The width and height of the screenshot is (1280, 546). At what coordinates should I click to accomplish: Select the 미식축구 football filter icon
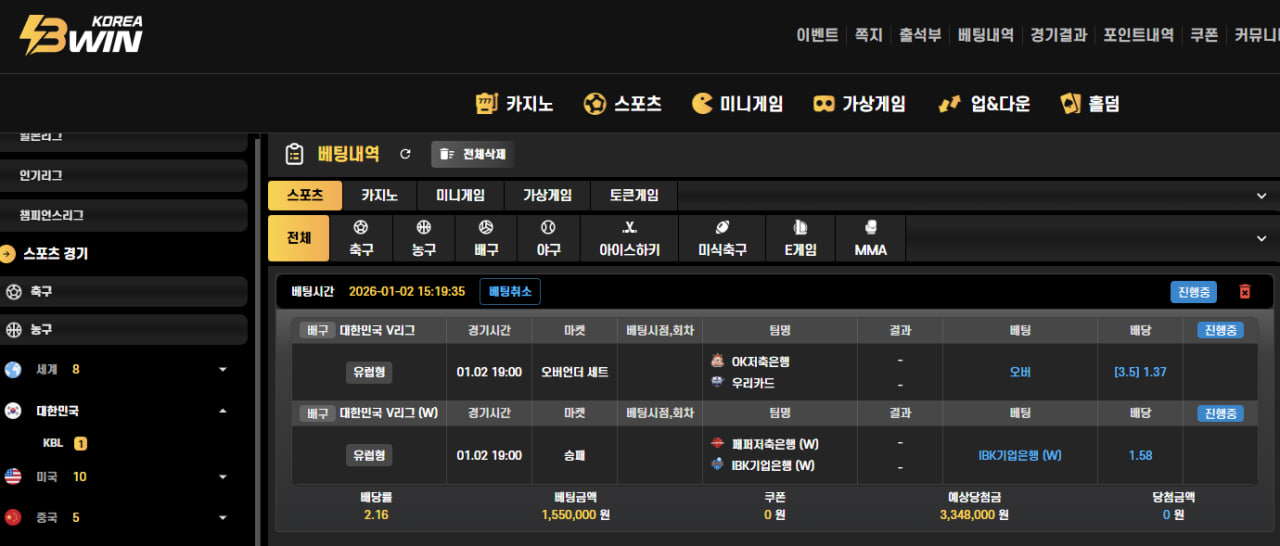click(722, 238)
